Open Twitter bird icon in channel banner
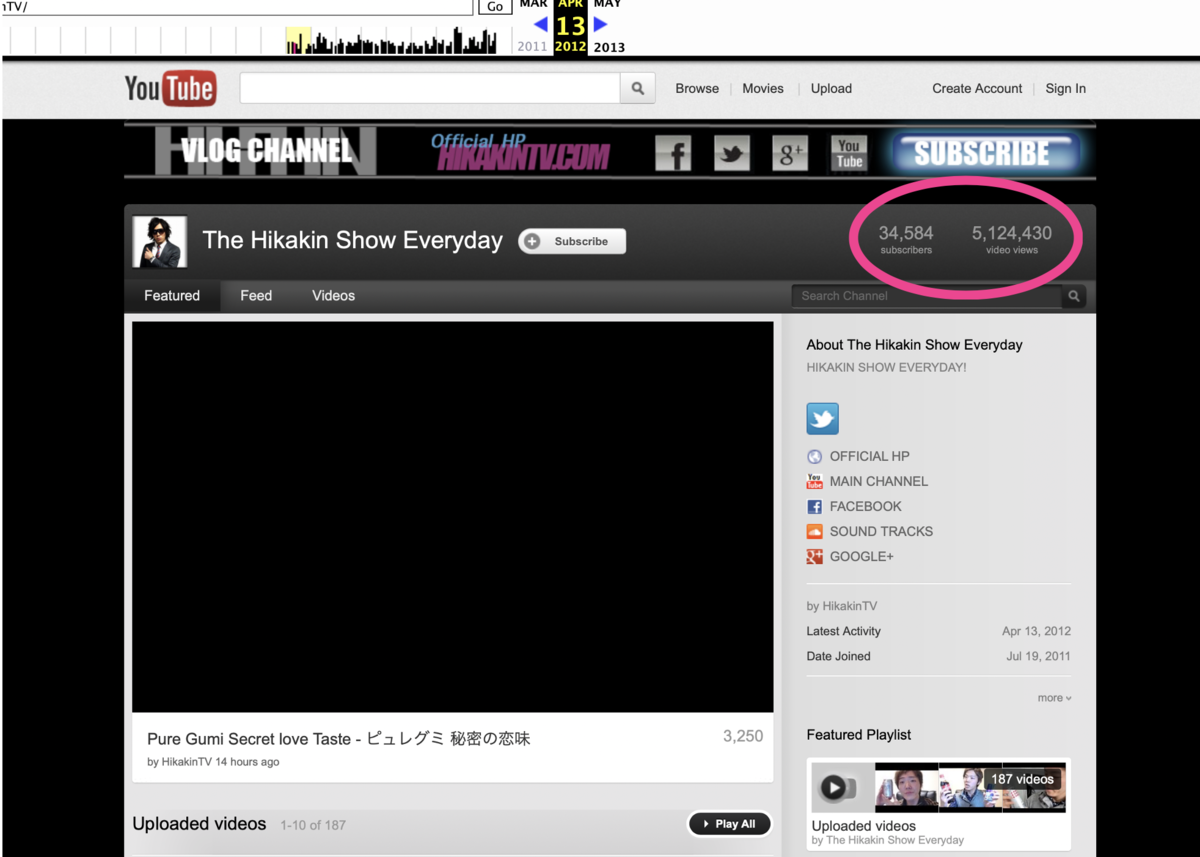 (x=732, y=153)
